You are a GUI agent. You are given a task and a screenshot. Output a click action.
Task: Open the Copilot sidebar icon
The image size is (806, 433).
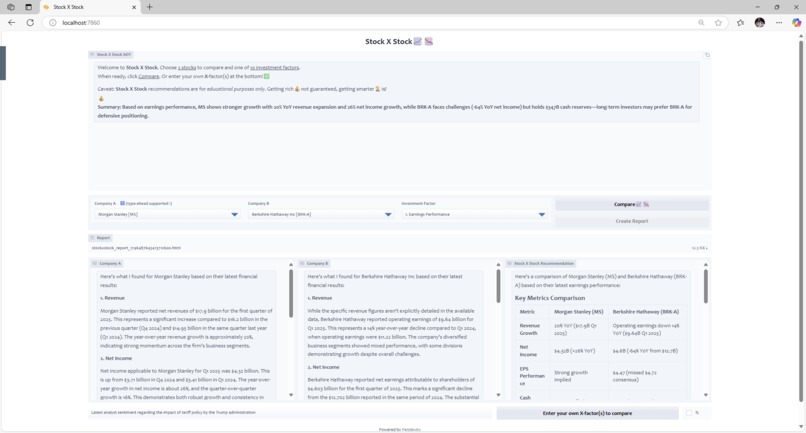coord(796,23)
